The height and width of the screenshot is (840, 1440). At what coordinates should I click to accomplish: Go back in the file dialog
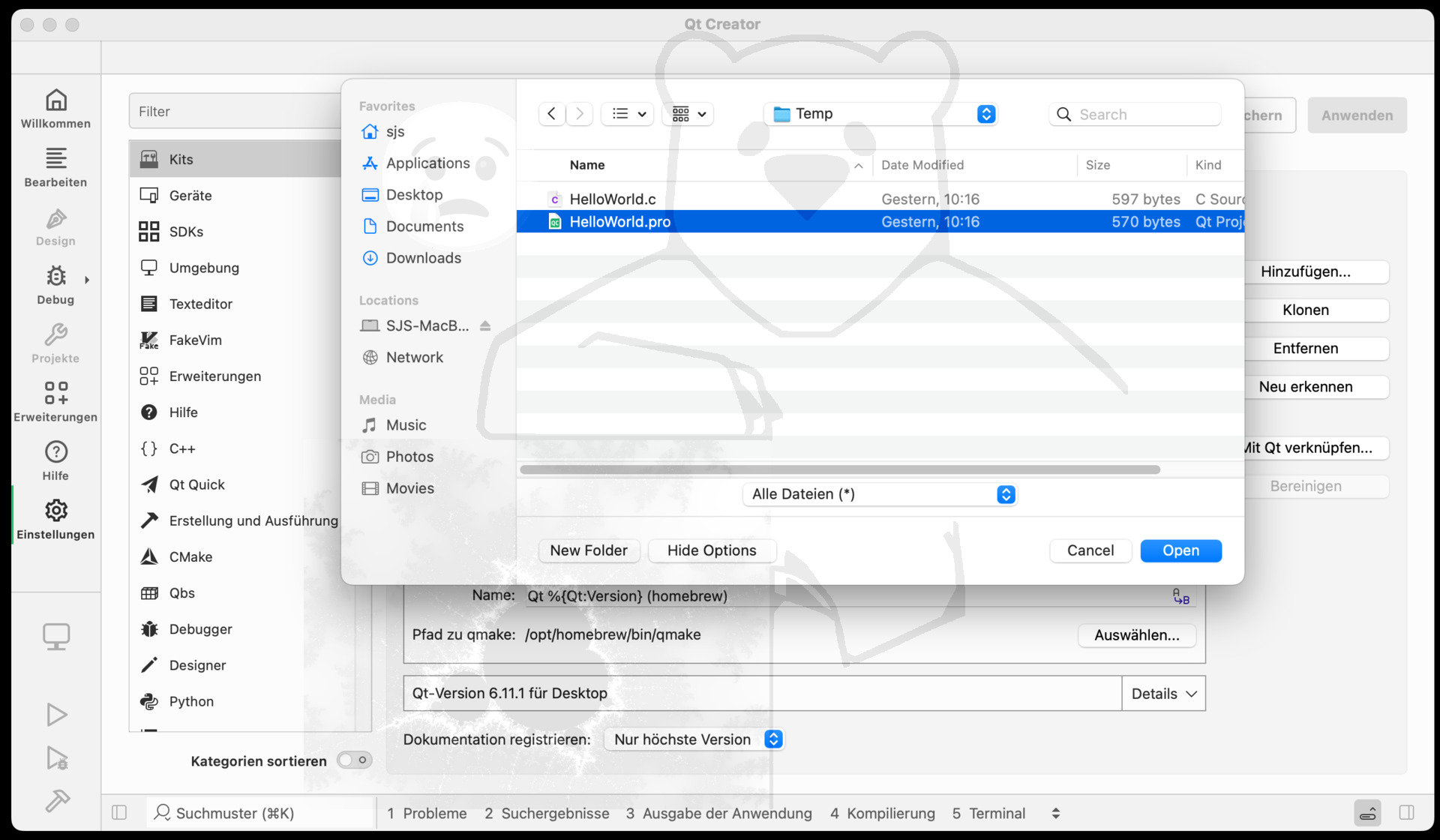[x=552, y=113]
